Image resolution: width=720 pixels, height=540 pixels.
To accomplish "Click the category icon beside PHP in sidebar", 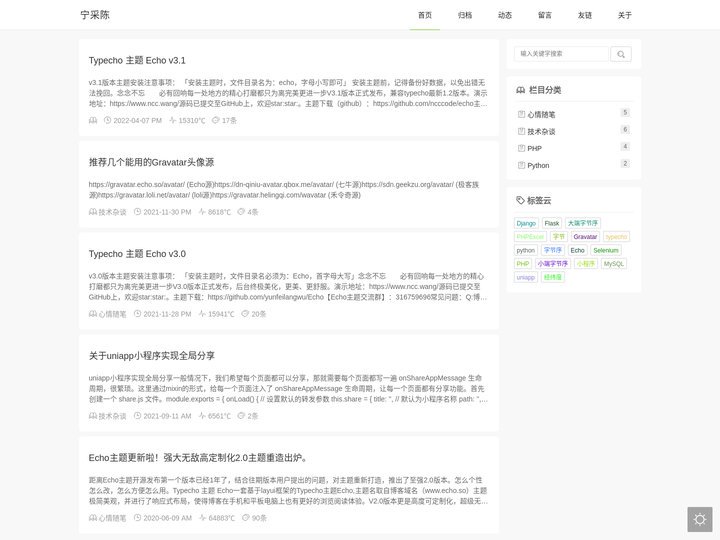I will tap(521, 148).
